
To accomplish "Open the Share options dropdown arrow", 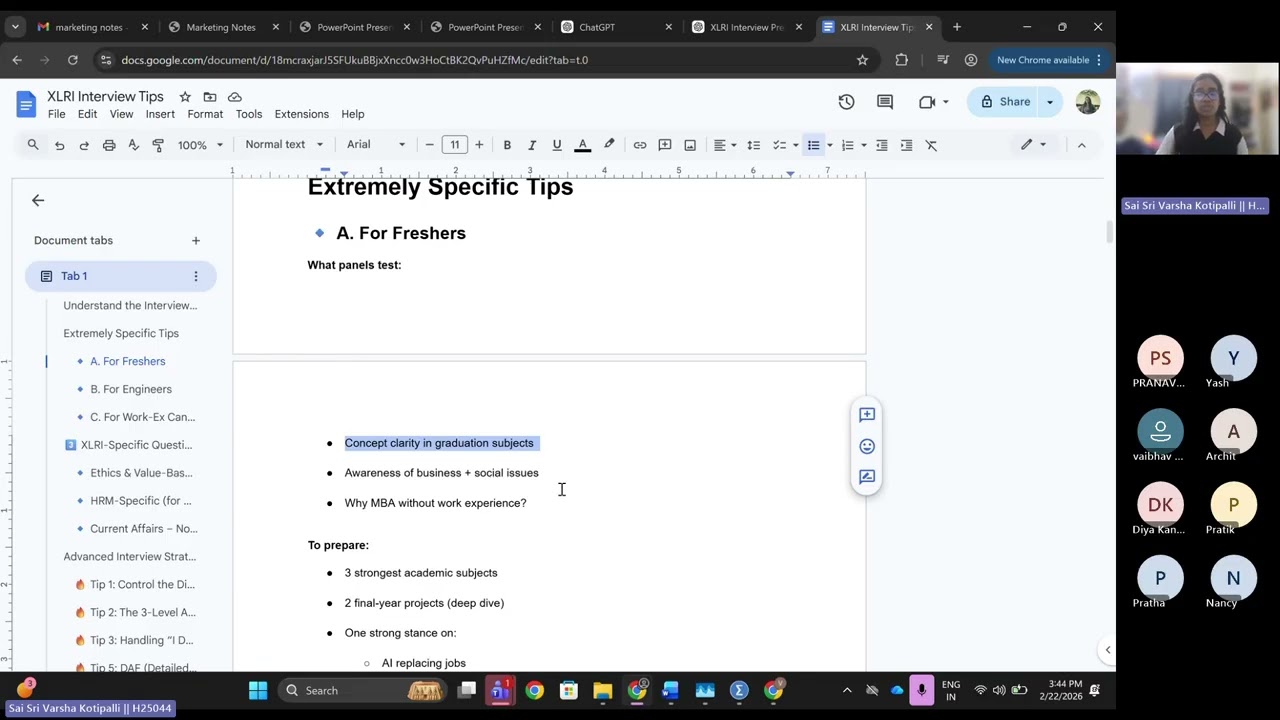I will [x=1050, y=101].
